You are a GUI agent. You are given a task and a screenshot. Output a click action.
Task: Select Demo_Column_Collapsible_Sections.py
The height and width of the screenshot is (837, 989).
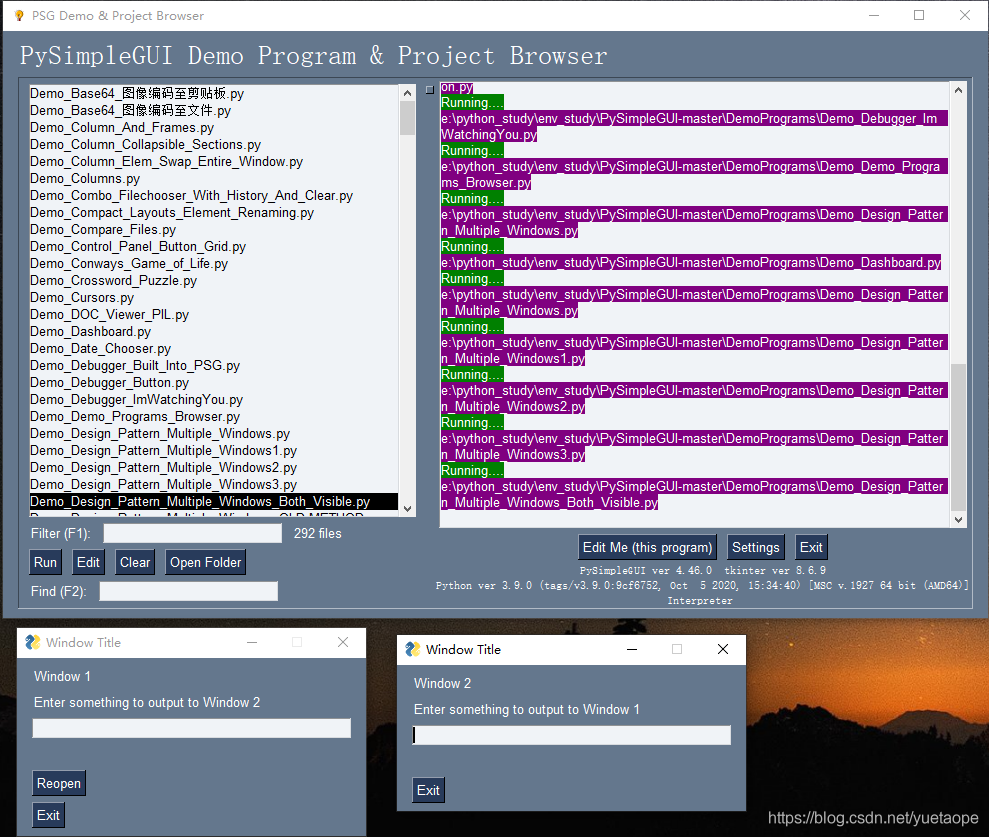point(214,144)
